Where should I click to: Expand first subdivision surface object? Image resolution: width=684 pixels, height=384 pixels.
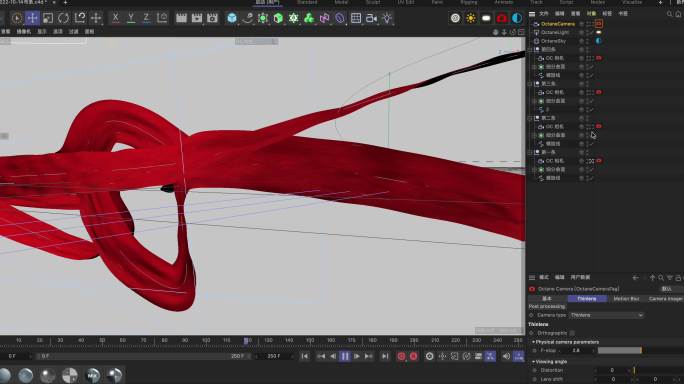[534, 67]
